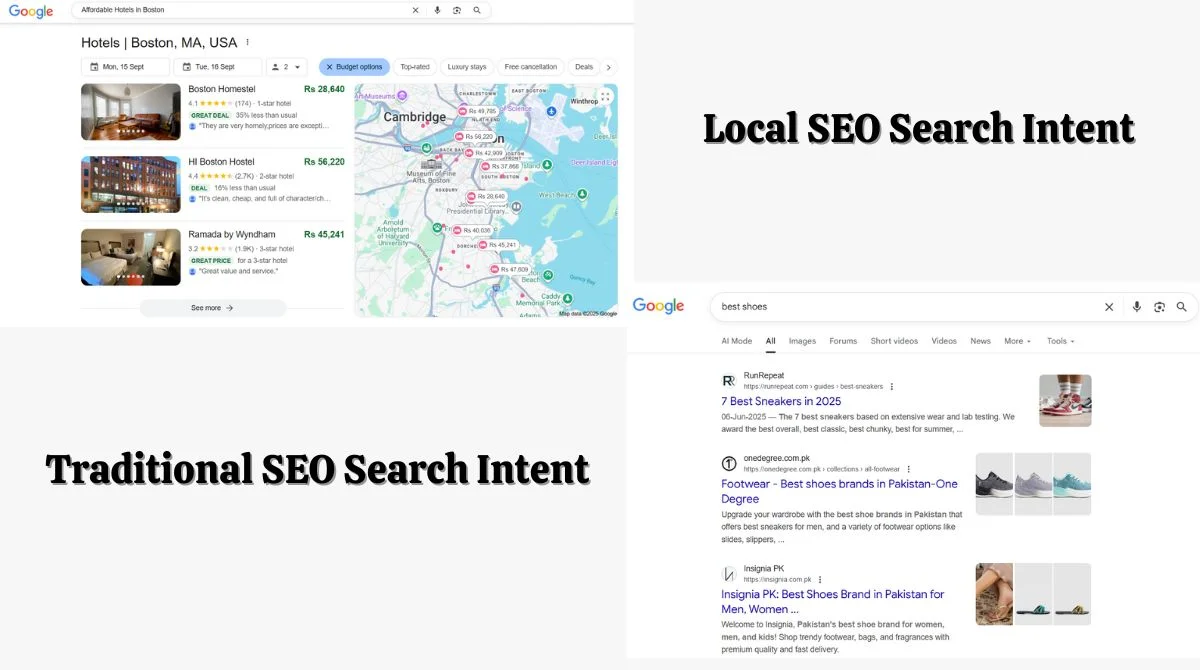Viewport: 1200px width, 670px height.
Task: Click the magnifier icon in best shoes bar
Action: [1181, 307]
